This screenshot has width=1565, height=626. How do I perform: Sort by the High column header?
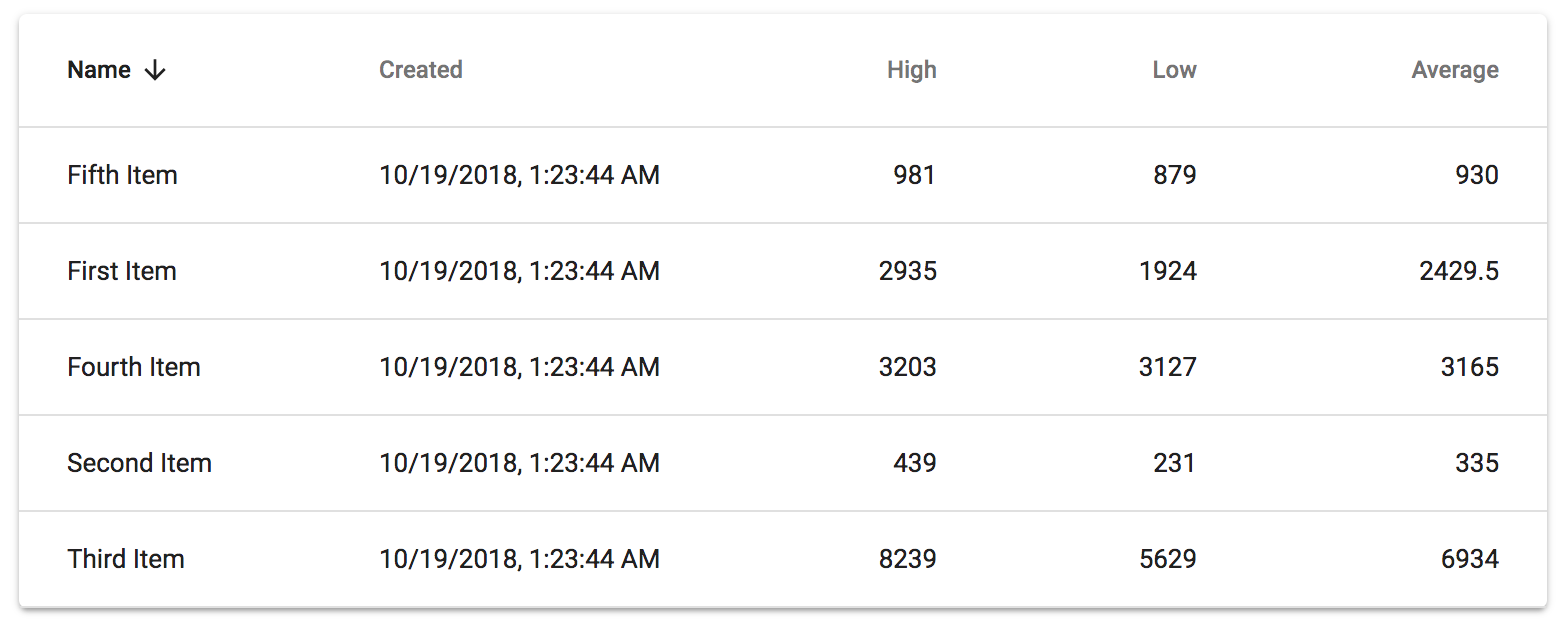point(911,70)
